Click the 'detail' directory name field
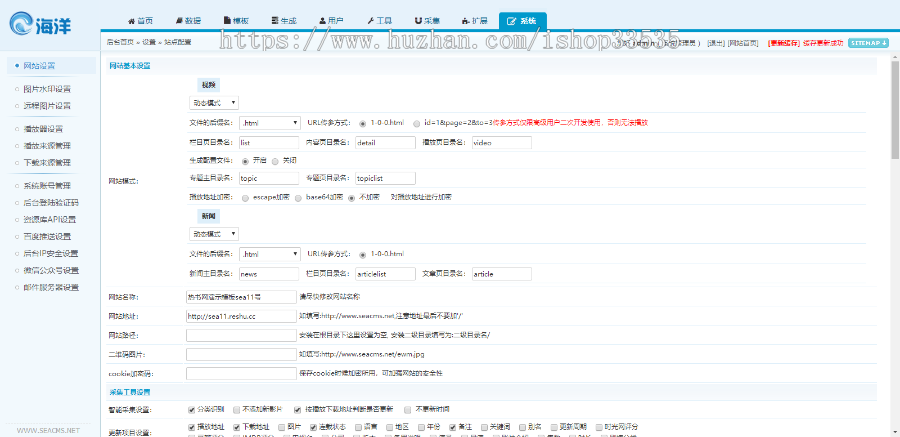 (x=385, y=142)
